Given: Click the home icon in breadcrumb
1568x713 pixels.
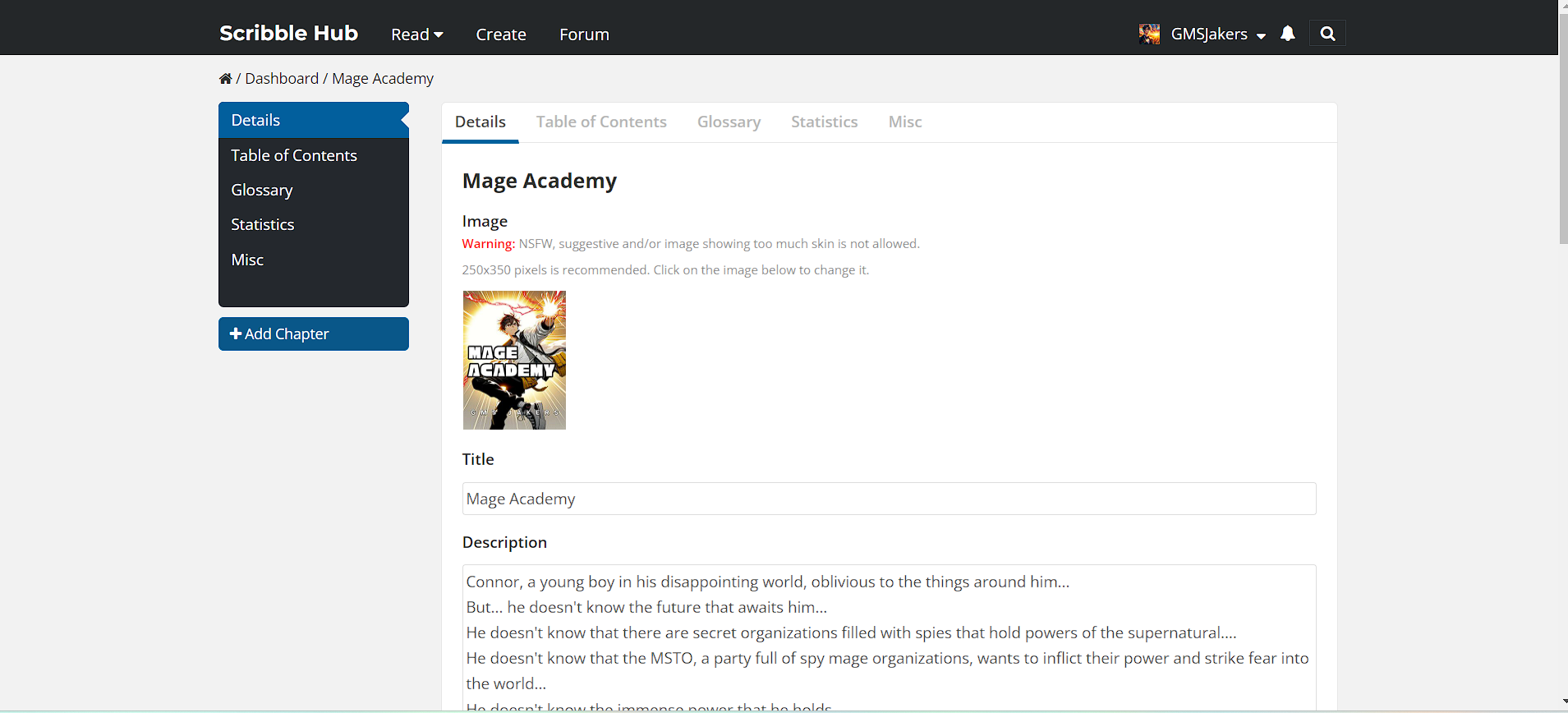Looking at the screenshot, I should click(225, 79).
